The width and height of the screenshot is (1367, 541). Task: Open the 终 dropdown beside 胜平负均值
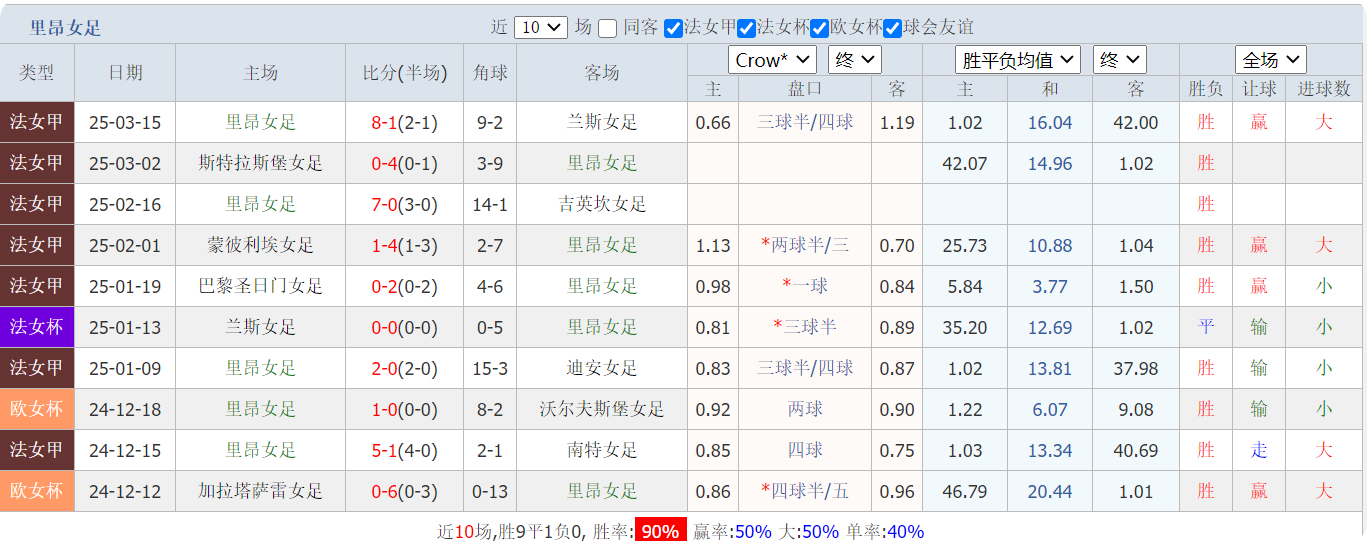point(1119,60)
